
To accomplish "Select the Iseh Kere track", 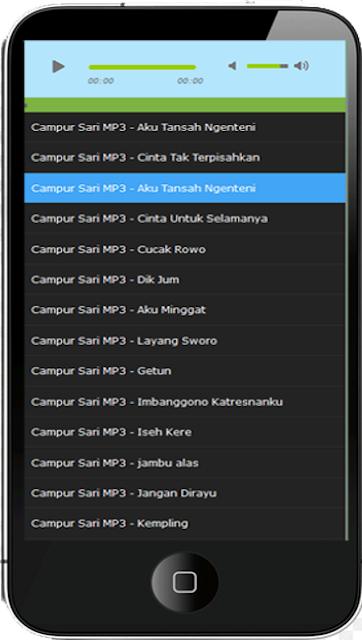I will tap(185, 432).
